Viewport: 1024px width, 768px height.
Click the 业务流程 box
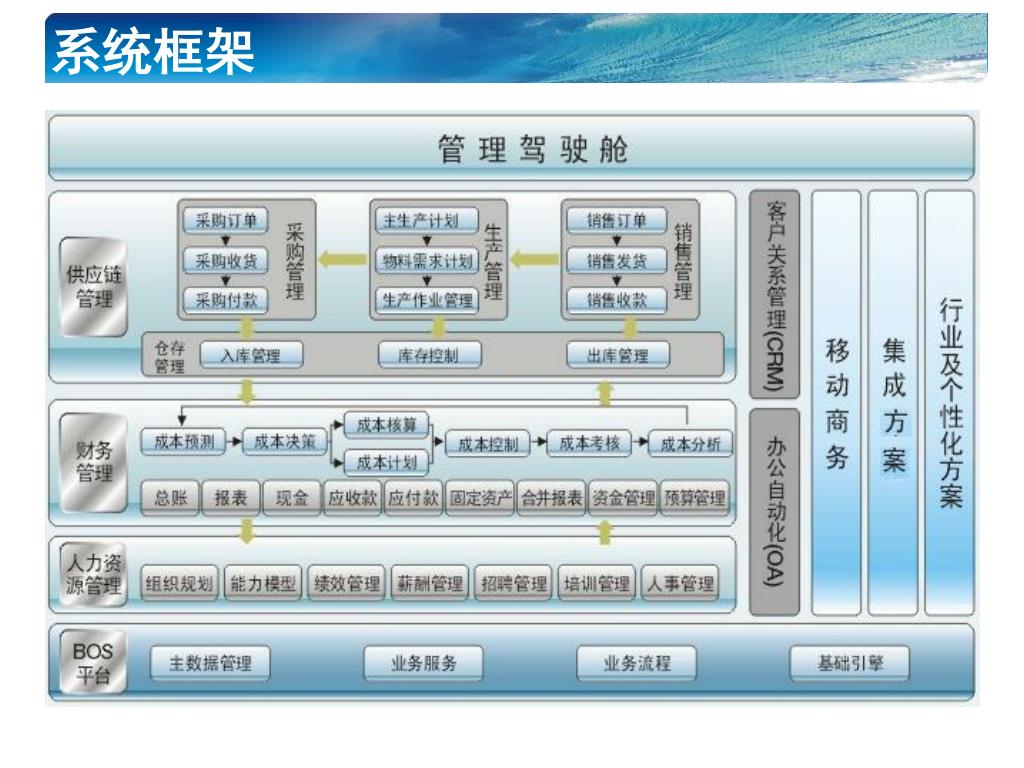(x=637, y=664)
